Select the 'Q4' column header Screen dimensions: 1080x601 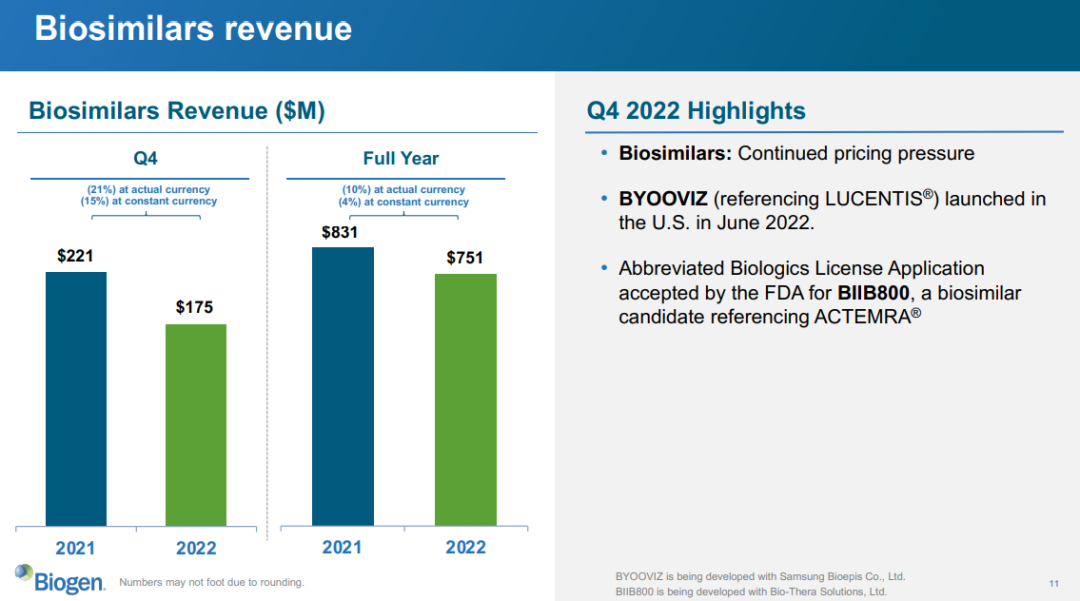(145, 158)
